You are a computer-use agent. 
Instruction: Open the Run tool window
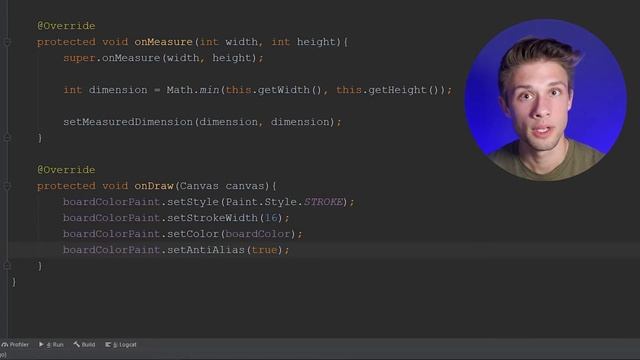pyautogui.click(x=51, y=344)
